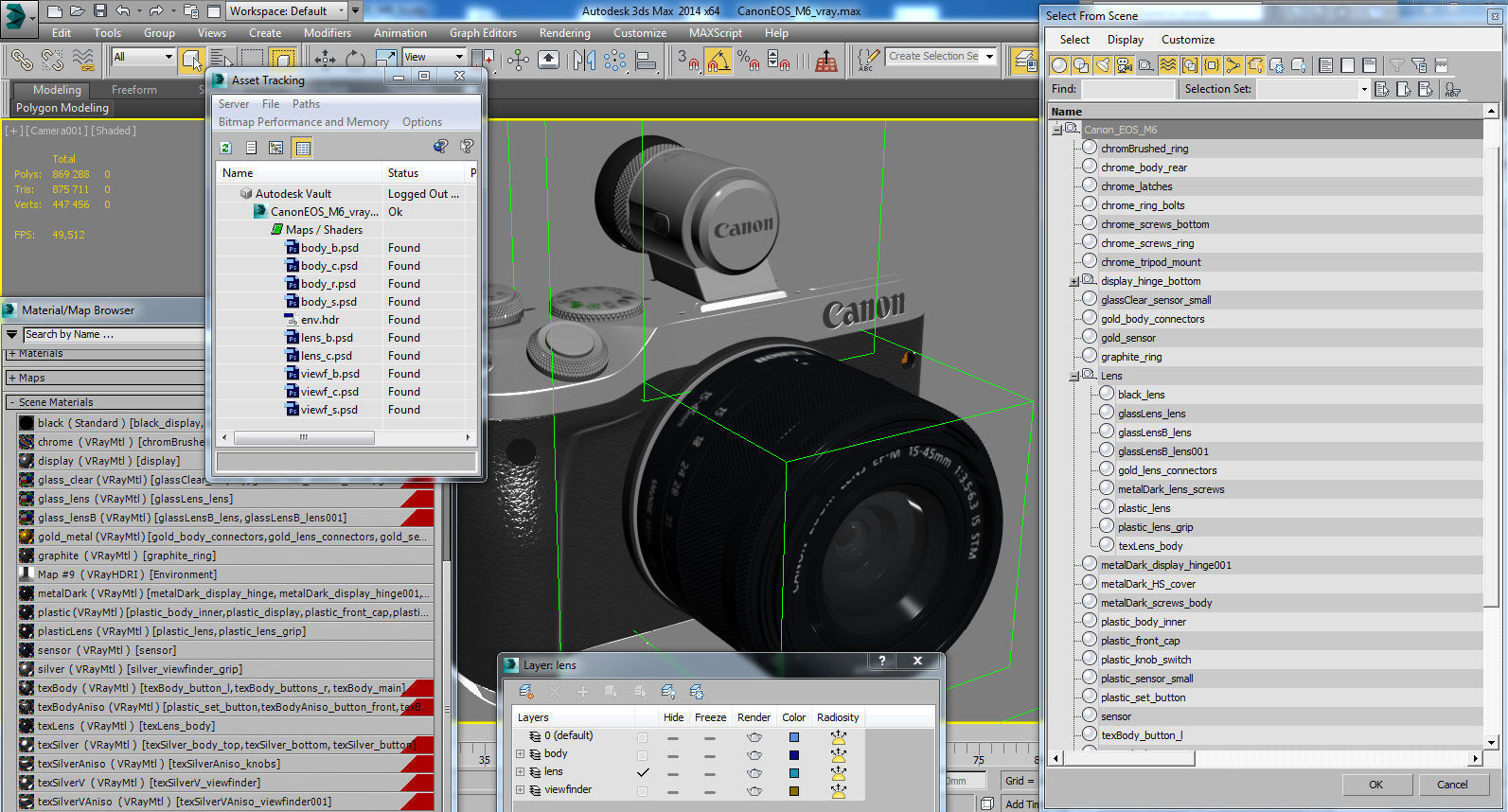Screen dimensions: 1508x812
Task: Click Search by Name field in Material Browser
Action: 112,334
